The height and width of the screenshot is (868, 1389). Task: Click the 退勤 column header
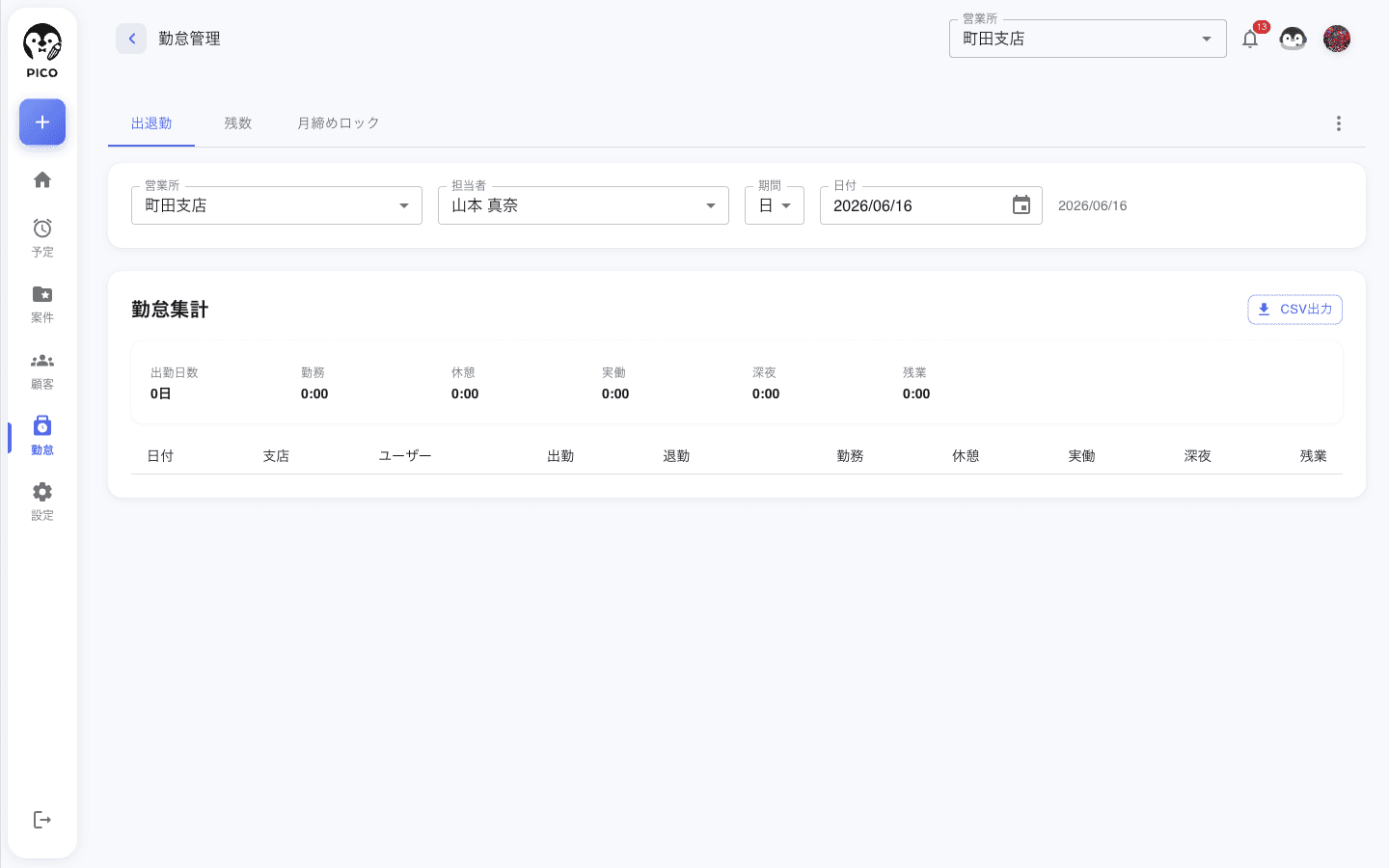676,456
